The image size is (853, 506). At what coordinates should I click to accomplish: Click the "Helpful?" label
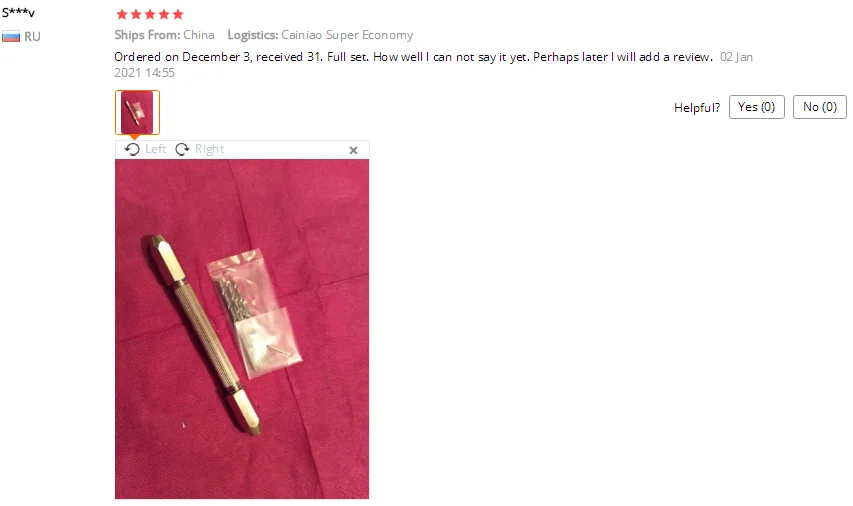coord(697,108)
